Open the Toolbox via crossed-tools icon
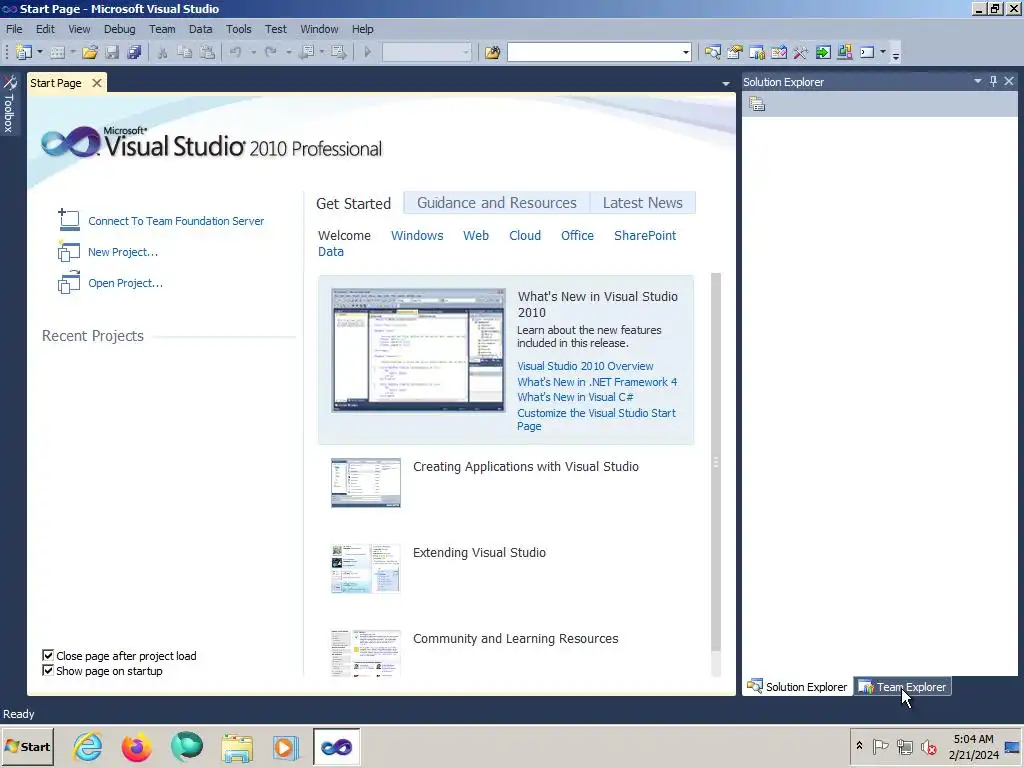The image size is (1024, 768). point(801,52)
